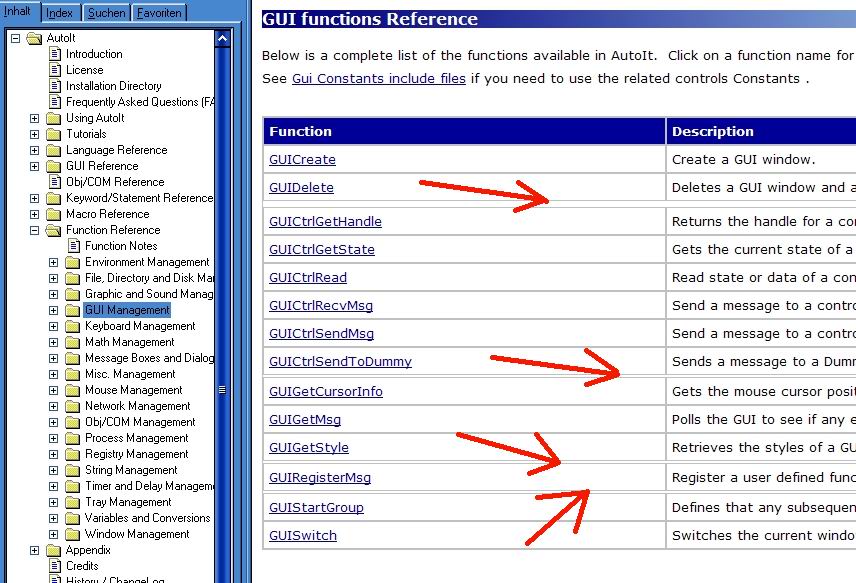Open the GUICtrlRead function link
The width and height of the screenshot is (856, 583).
tap(308, 277)
